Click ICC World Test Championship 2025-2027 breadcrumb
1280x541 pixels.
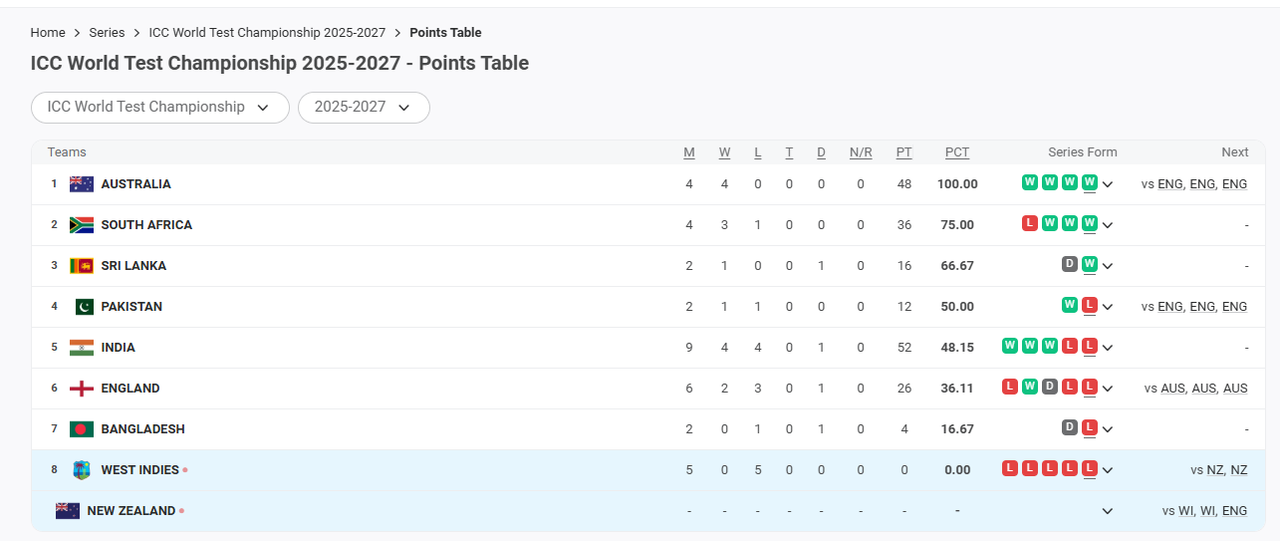(x=267, y=33)
